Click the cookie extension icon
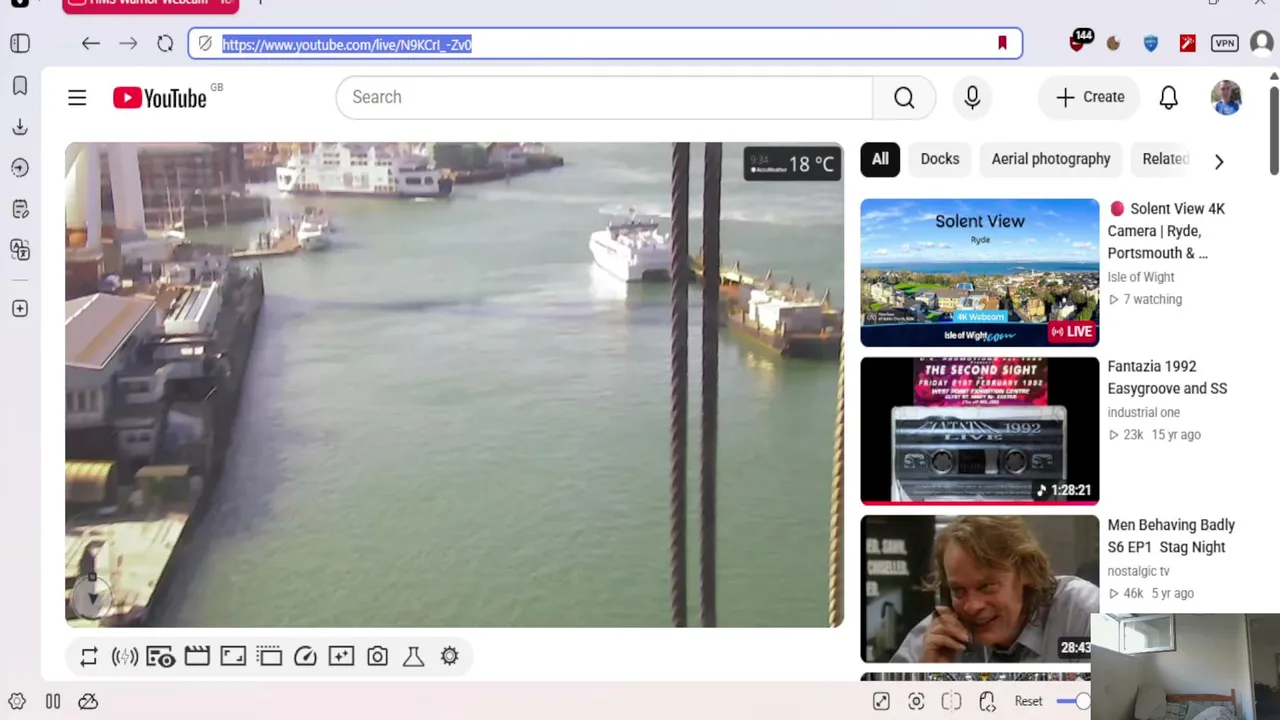 1113,43
